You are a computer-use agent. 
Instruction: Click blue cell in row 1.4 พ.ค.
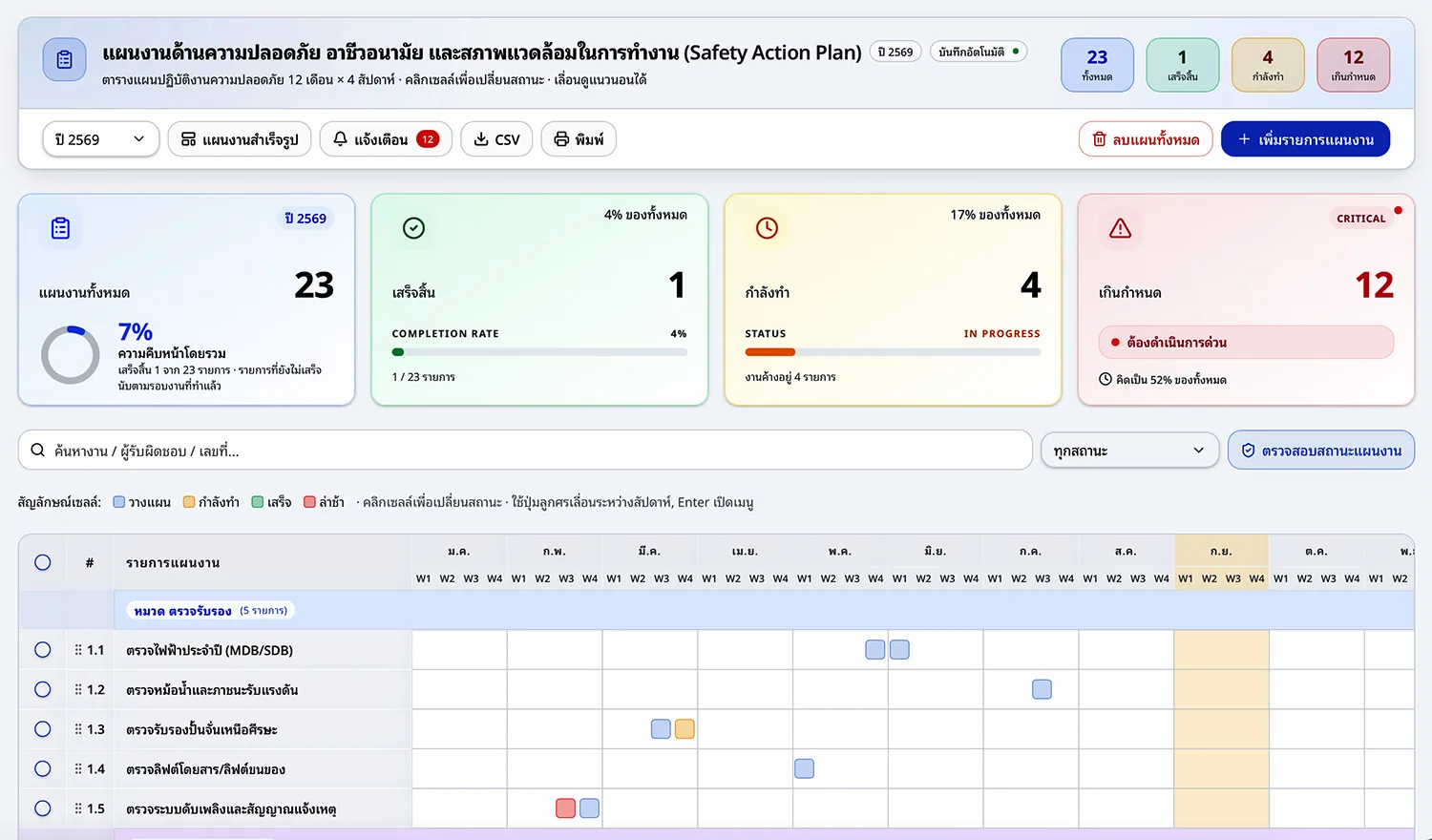[x=805, y=768]
